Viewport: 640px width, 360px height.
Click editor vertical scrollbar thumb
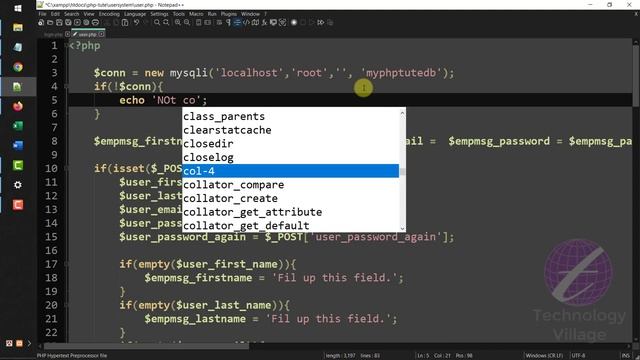[636, 76]
